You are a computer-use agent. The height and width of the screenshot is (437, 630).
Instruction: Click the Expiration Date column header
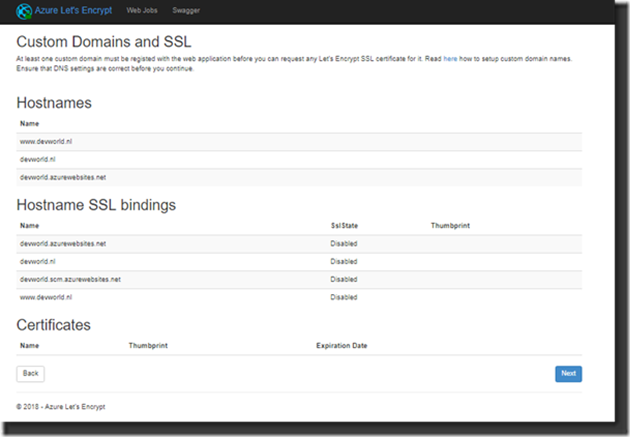tap(342, 346)
